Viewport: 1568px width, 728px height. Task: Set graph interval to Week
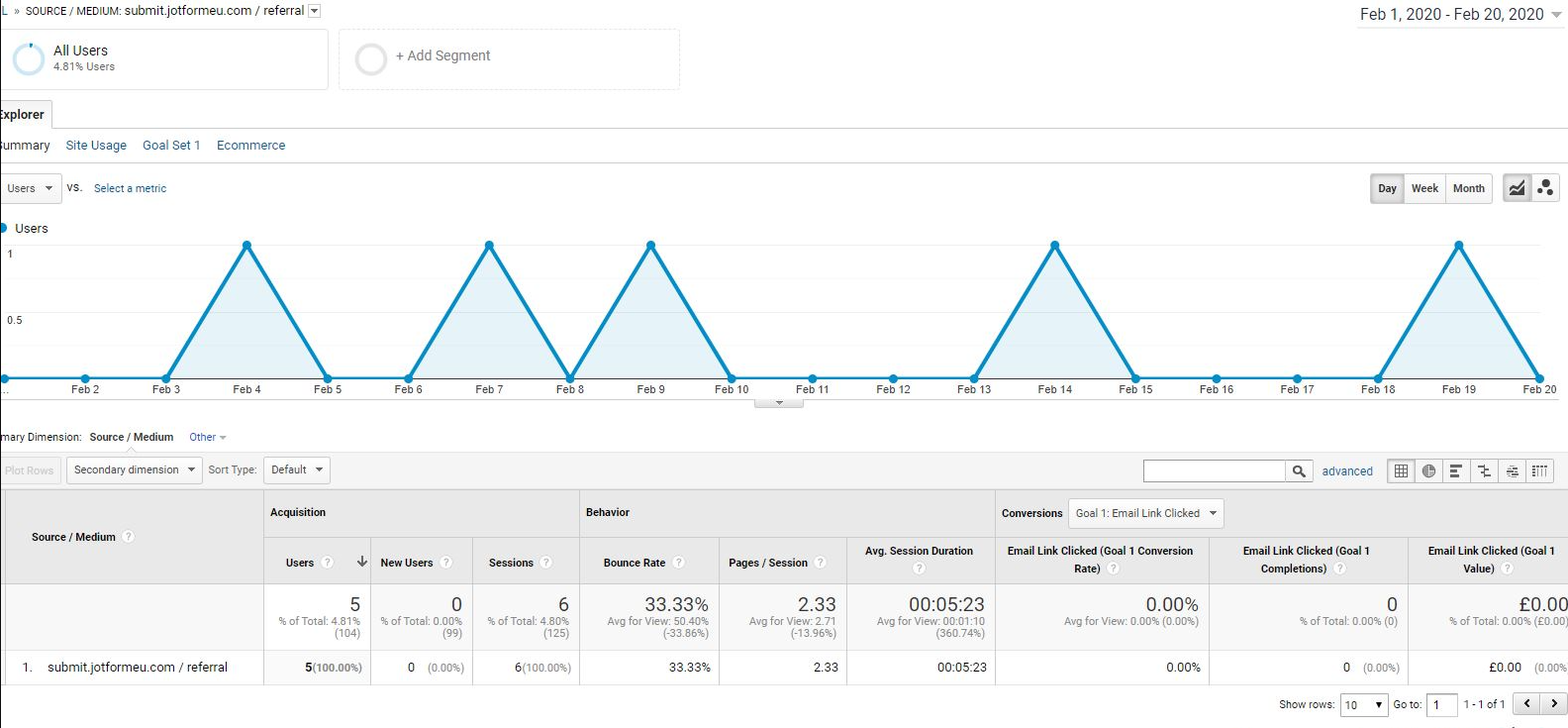point(1424,188)
